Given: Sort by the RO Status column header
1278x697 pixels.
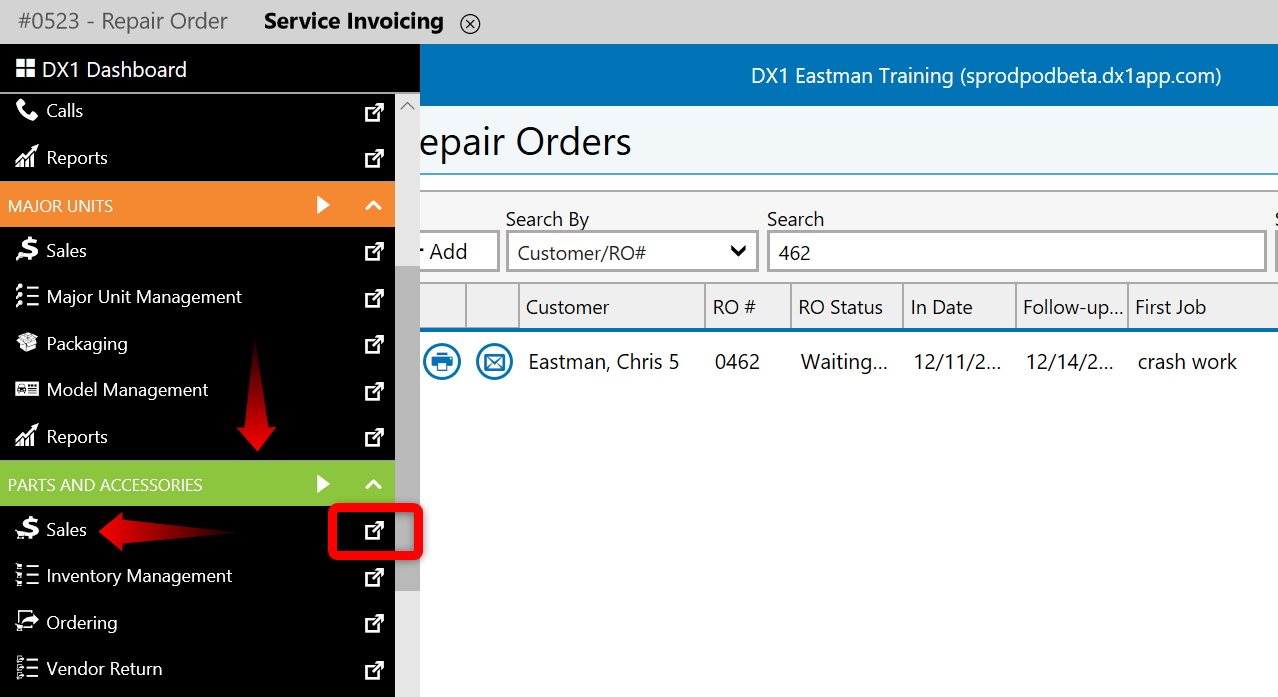Looking at the screenshot, I should (x=846, y=307).
